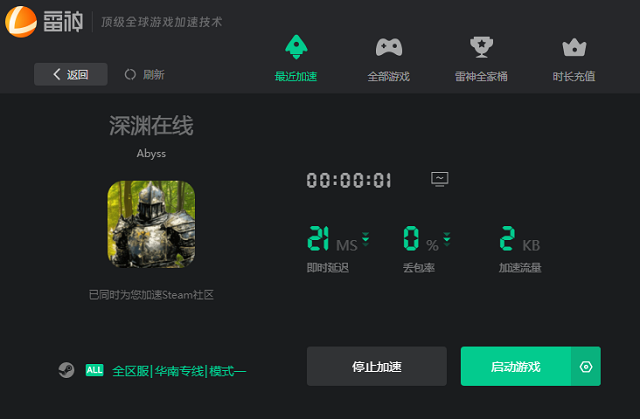Click the Abyss knight game thumbnail
This screenshot has height=419, width=640.
(x=151, y=224)
